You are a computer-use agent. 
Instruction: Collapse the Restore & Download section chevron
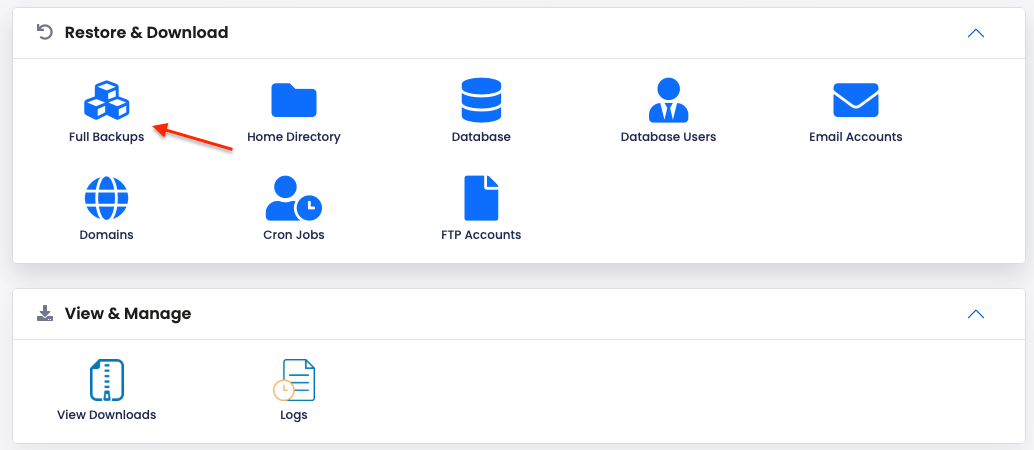click(x=976, y=33)
